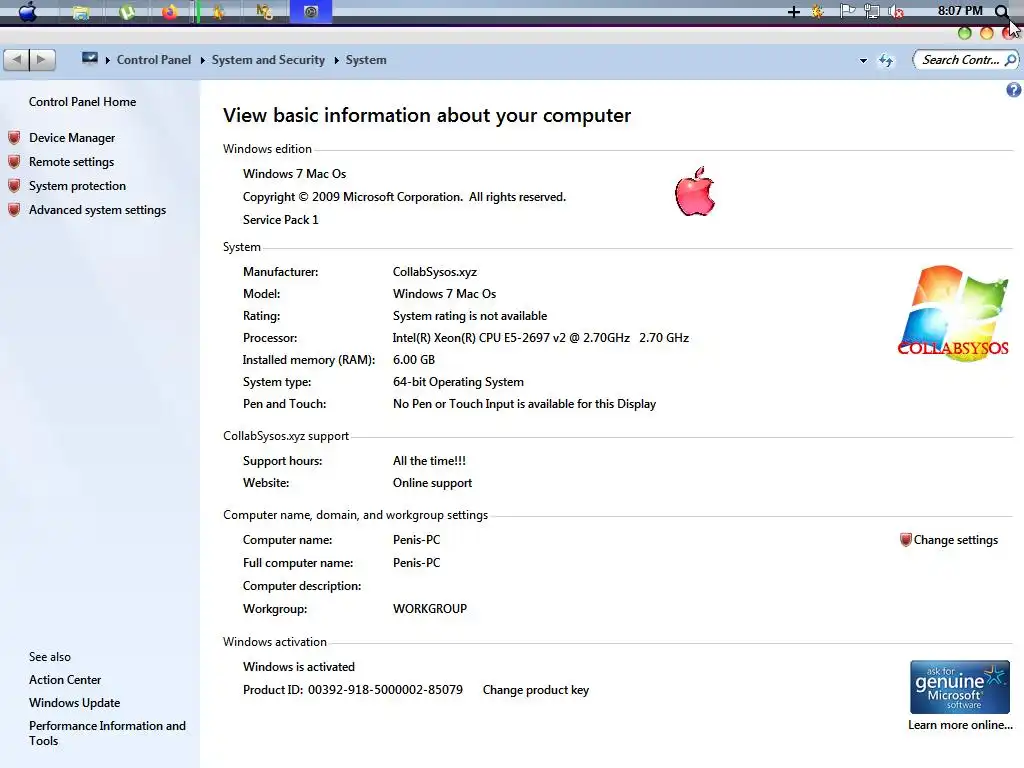
Task: Click Change settings for computer name
Action: click(955, 540)
